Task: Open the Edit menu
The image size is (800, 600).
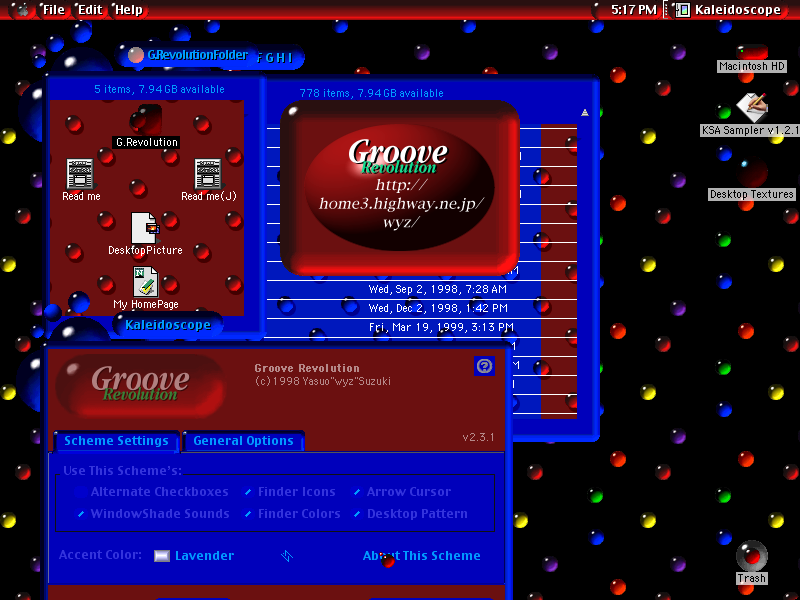Action: coord(90,10)
